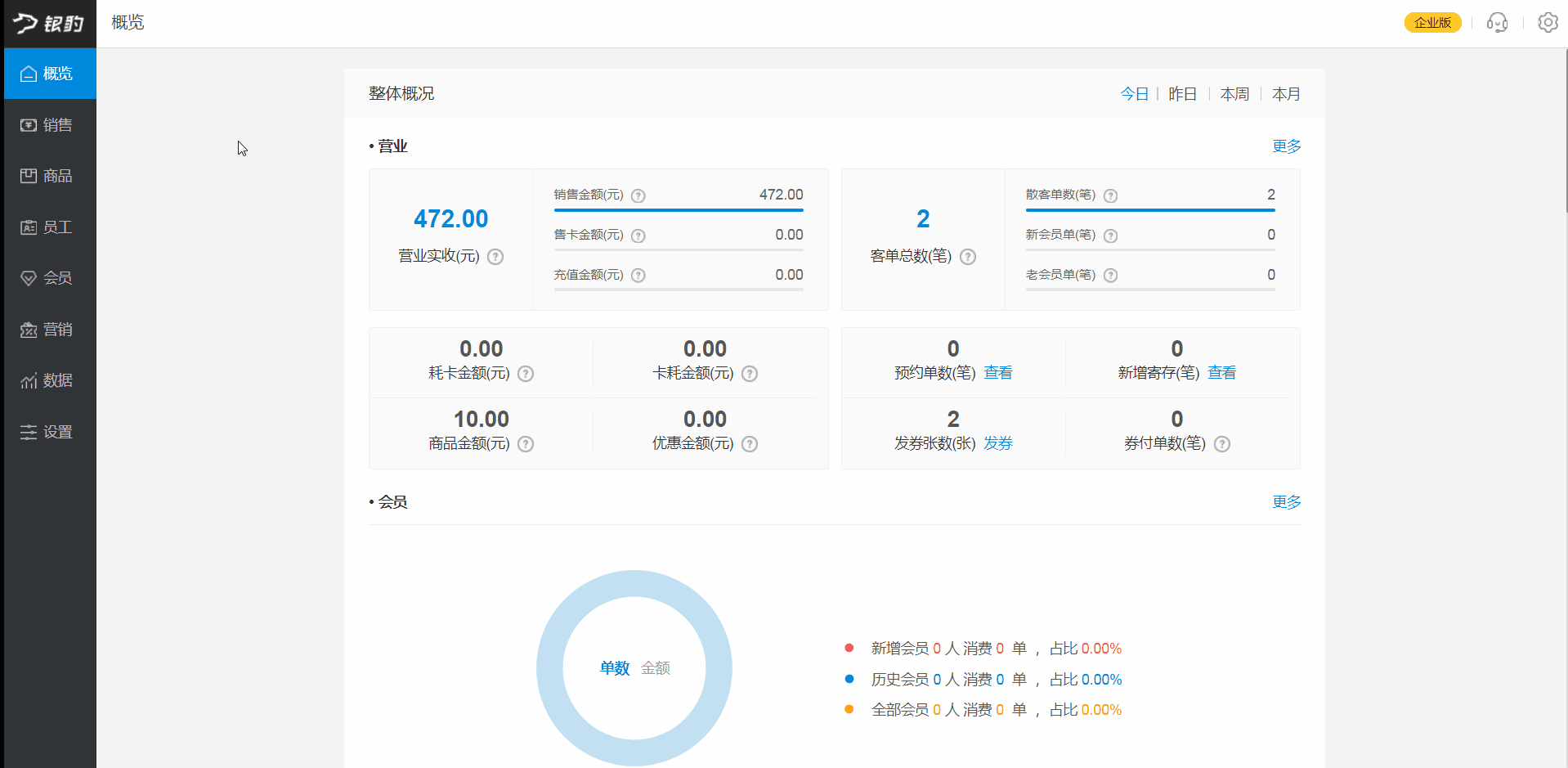1568x768 pixels.
Task: Click help icon beside 客单总数(笔)
Action: [x=968, y=257]
